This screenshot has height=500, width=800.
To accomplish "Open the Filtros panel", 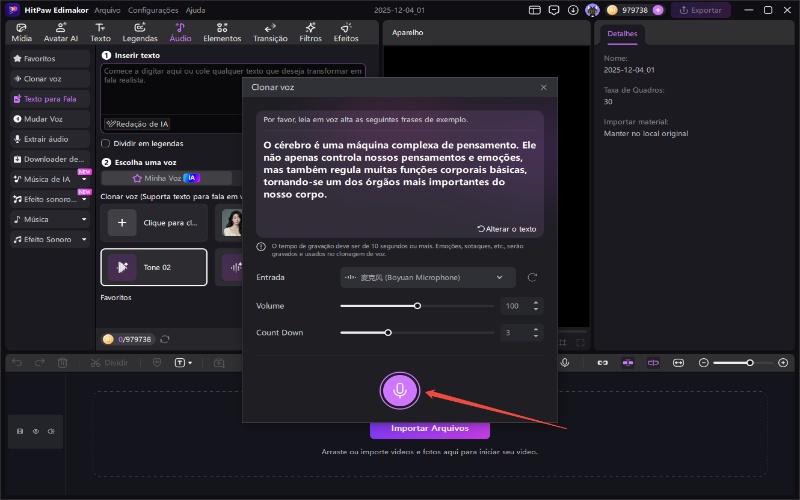I will click(x=310, y=32).
